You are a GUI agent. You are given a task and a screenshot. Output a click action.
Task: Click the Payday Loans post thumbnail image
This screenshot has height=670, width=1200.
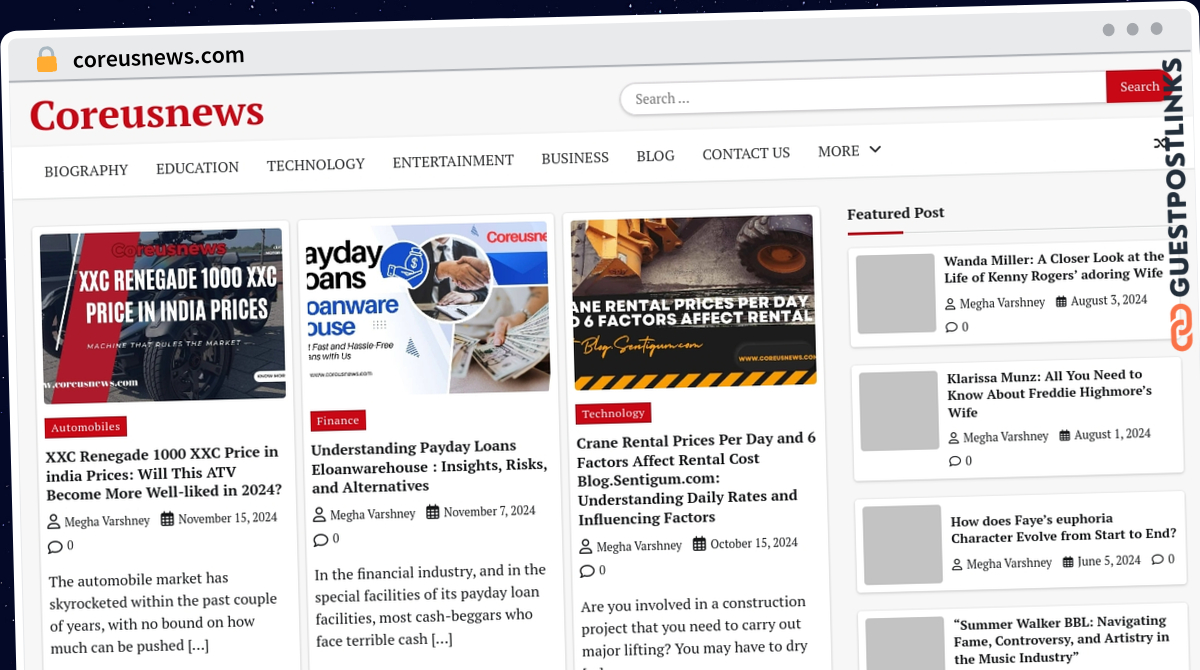428,308
